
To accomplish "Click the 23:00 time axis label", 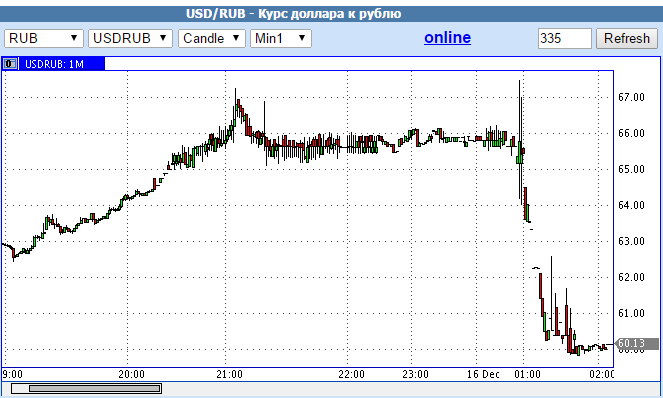I will (x=415, y=374).
